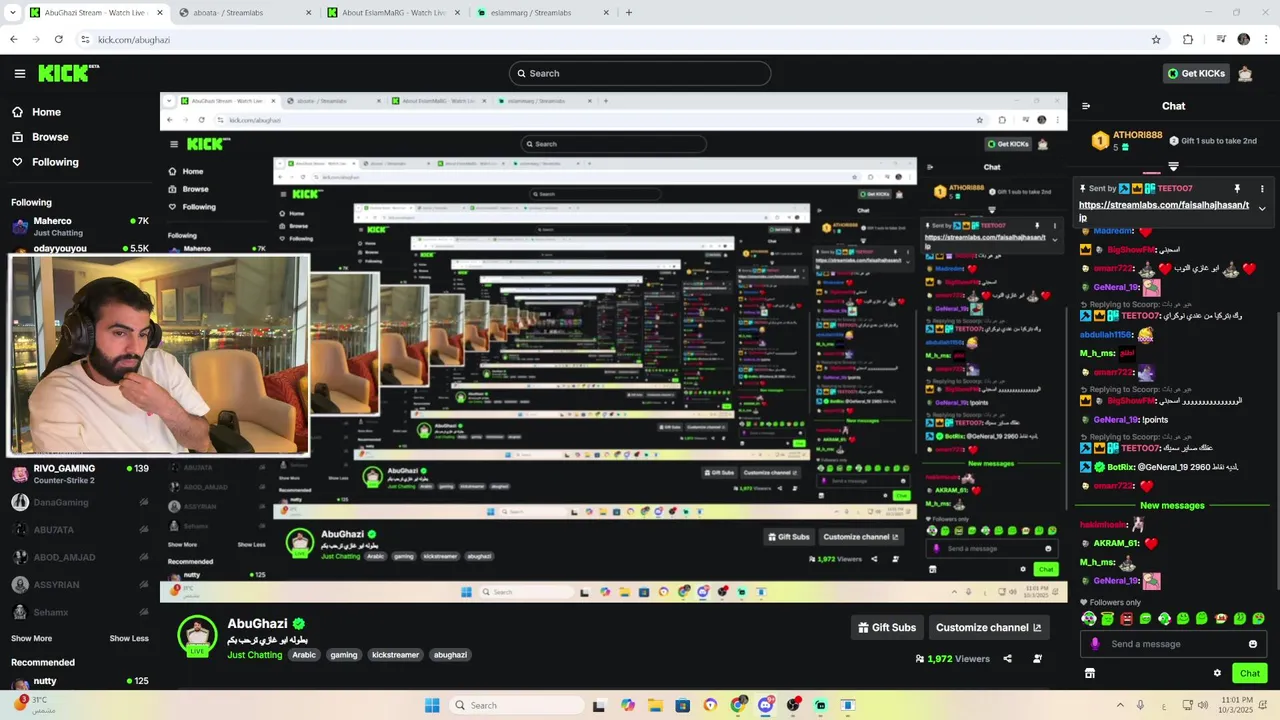Click the Send a message field

[x=1173, y=644]
